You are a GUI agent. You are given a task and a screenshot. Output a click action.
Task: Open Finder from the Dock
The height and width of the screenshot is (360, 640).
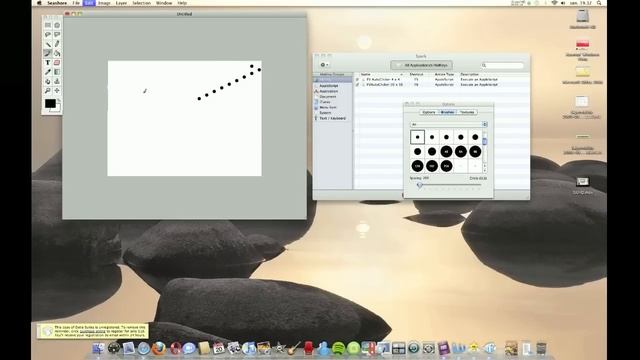(x=98, y=348)
